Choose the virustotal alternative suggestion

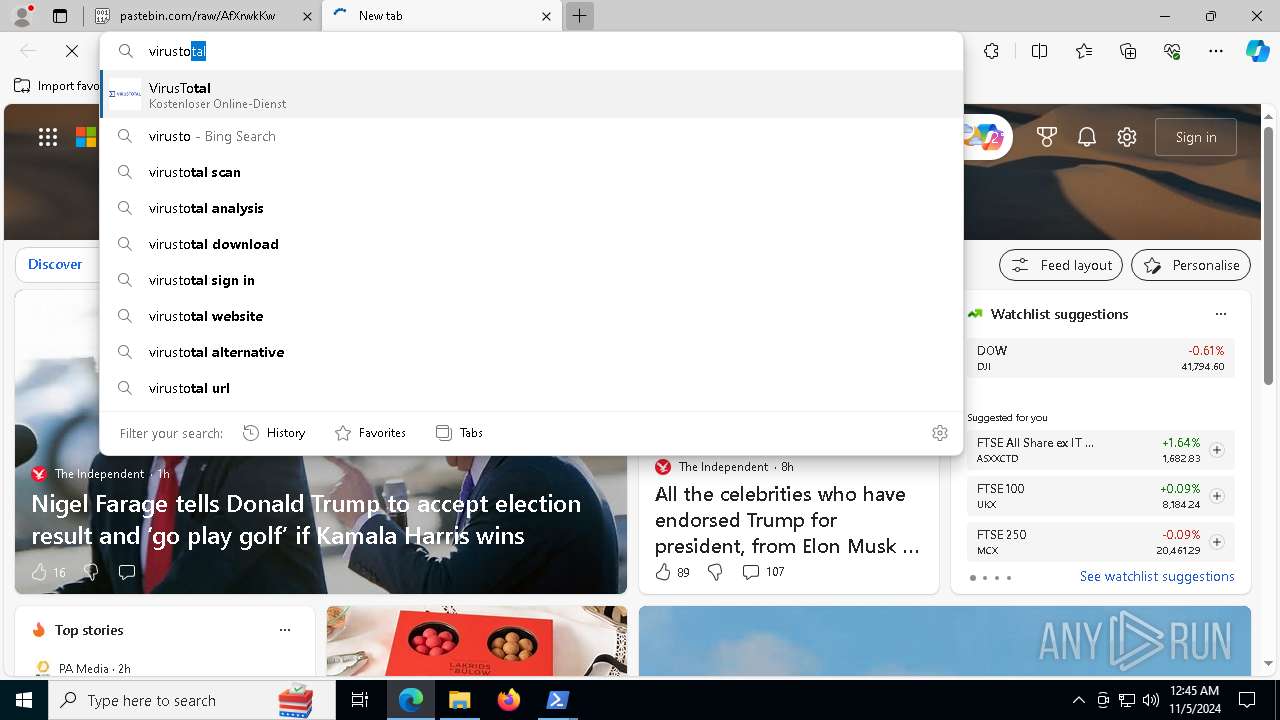pyautogui.click(x=531, y=352)
